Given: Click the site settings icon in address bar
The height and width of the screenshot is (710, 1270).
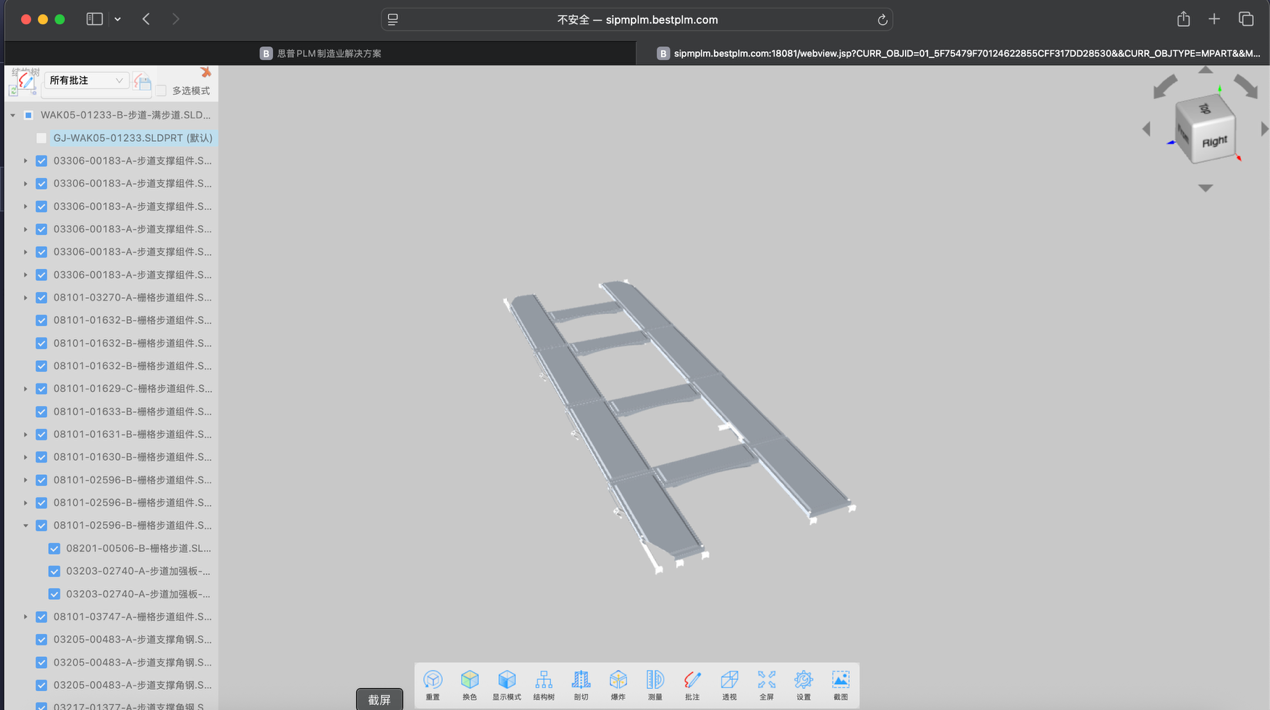Looking at the screenshot, I should (x=393, y=20).
